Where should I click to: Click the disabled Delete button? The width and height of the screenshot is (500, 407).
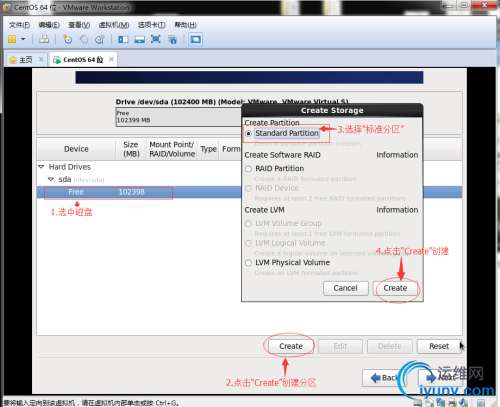point(390,346)
